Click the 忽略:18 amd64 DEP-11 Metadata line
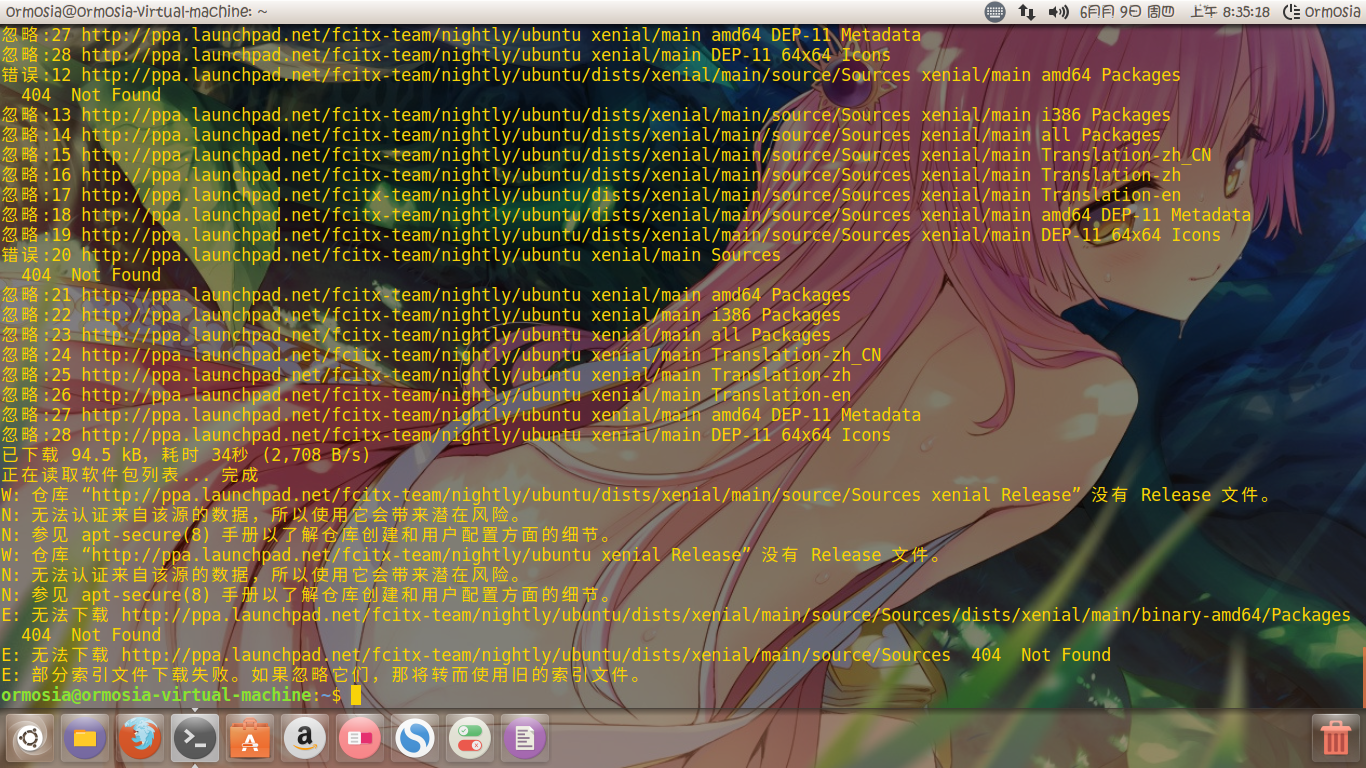Screen dimensions: 1366x768 click(x=626, y=215)
